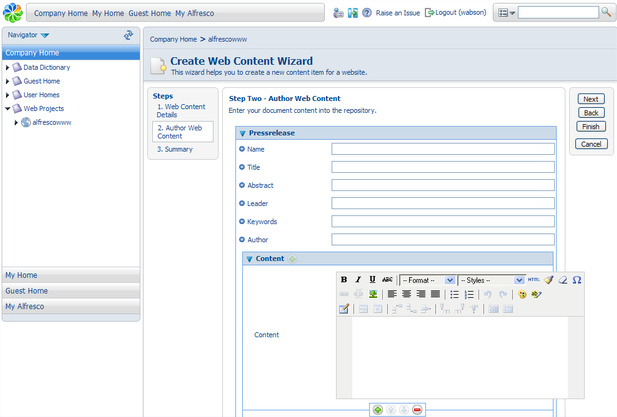Click the Abstract input field
Viewport: 617px width, 417px height.
pos(443,185)
